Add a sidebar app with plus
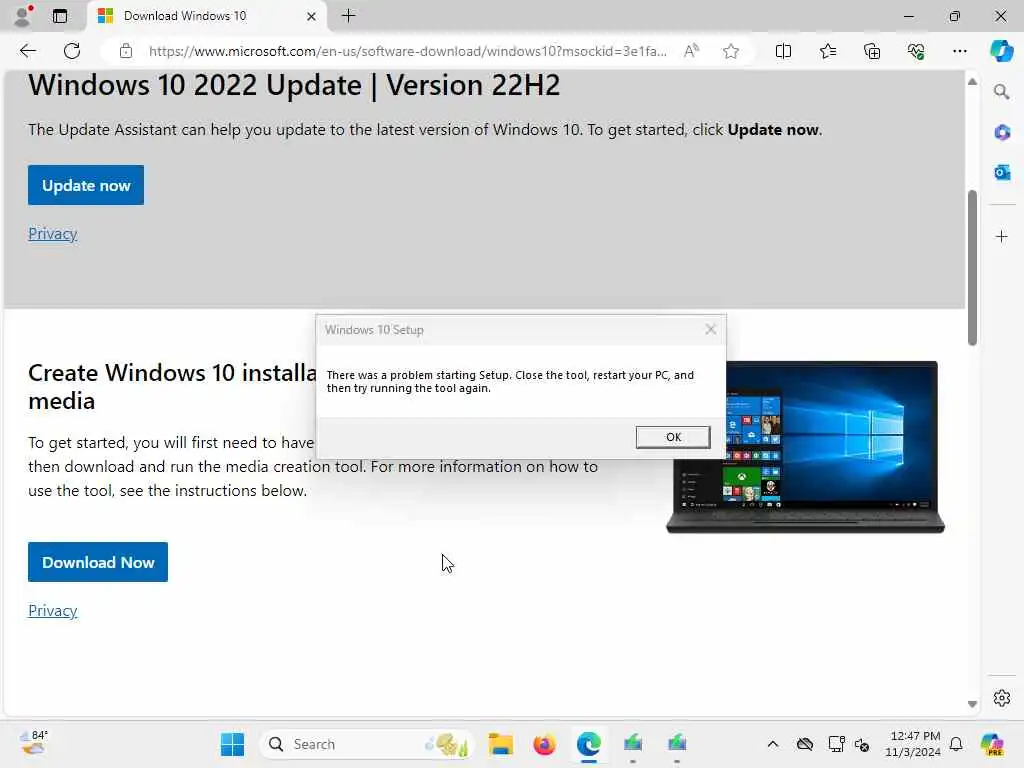The image size is (1024, 768). (1002, 236)
